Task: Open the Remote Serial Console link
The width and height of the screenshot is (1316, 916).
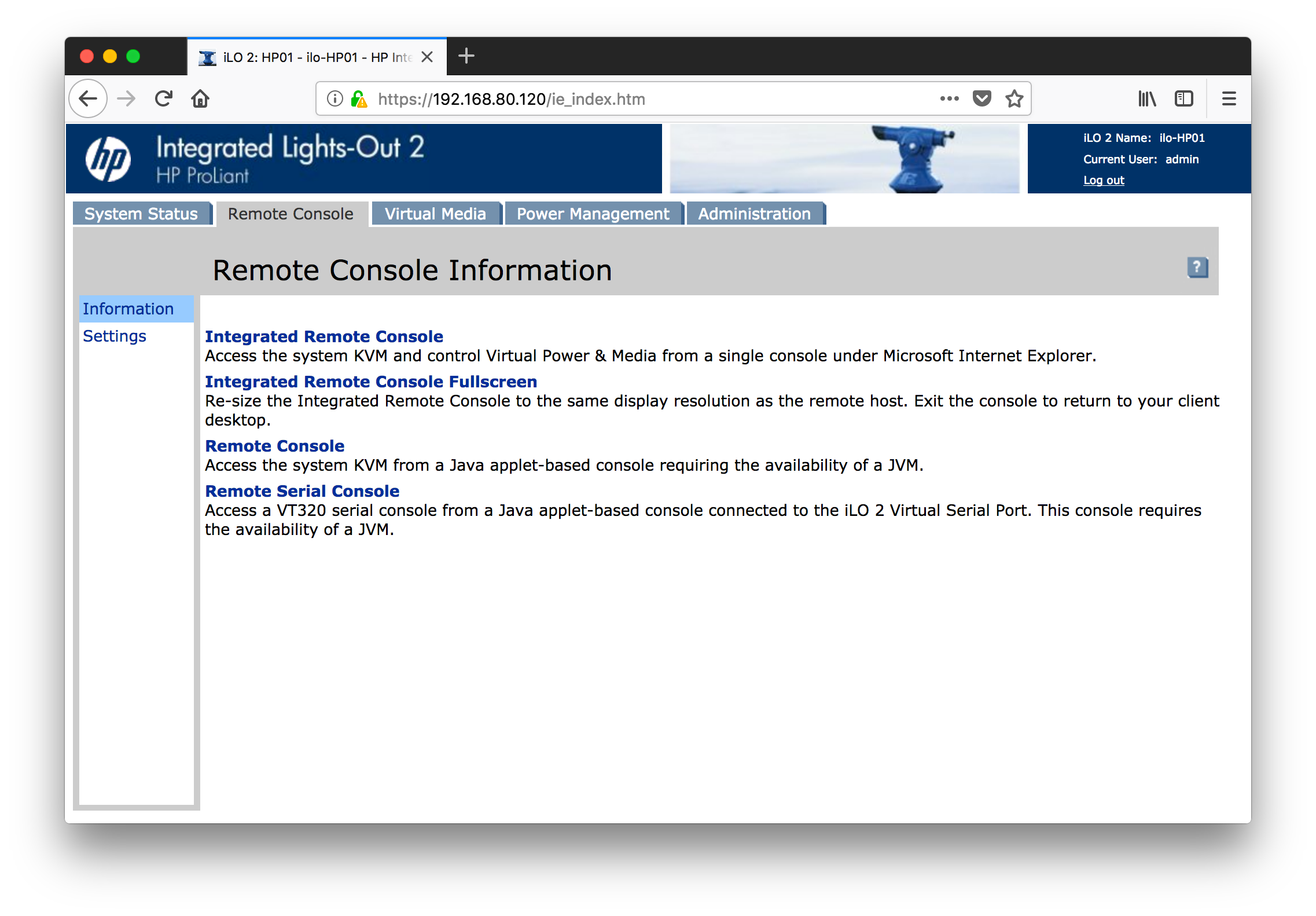Action: 302,491
